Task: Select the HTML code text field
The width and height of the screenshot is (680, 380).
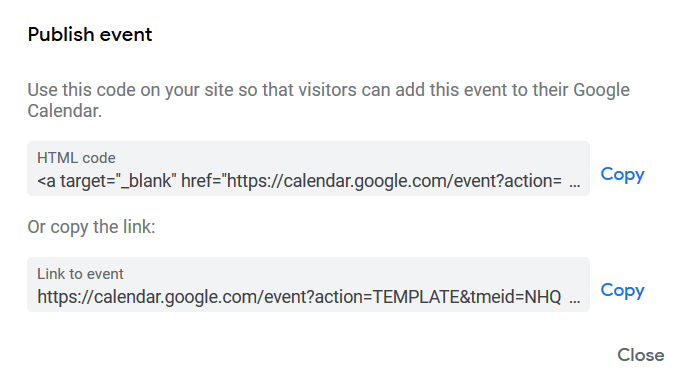Action: click(x=308, y=168)
